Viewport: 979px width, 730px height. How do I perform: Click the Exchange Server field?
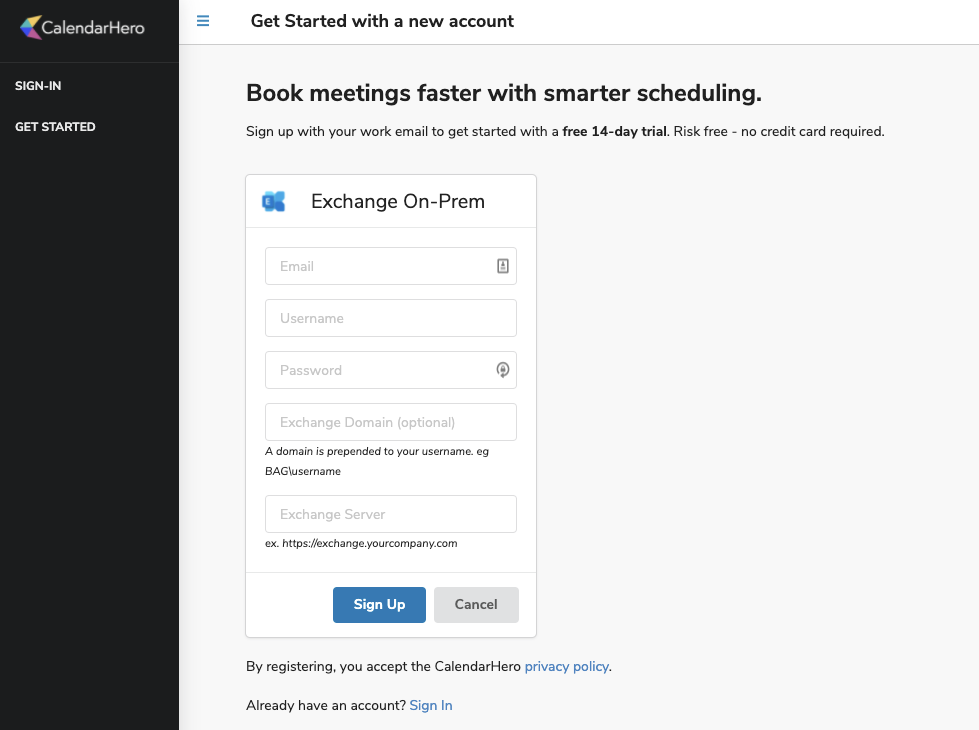[391, 514]
